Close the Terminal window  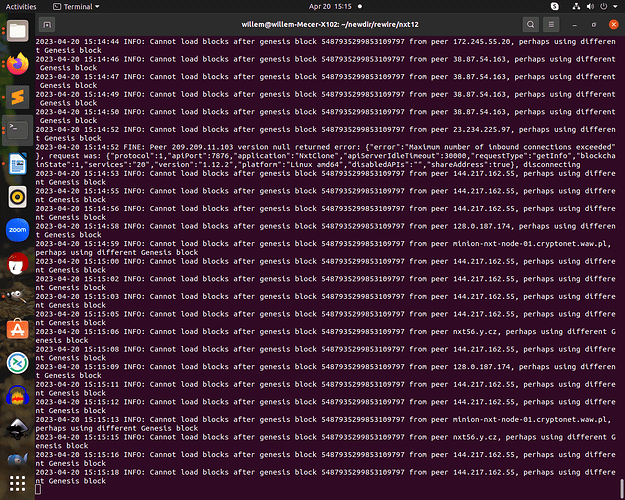(613, 25)
